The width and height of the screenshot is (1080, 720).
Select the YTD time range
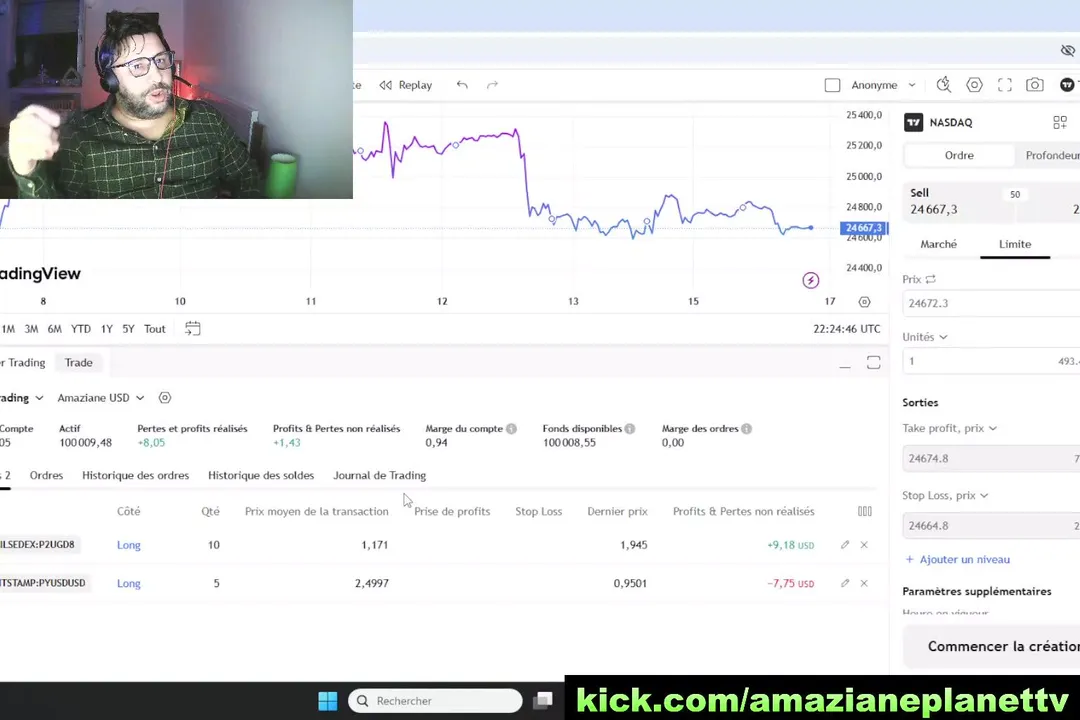click(81, 329)
